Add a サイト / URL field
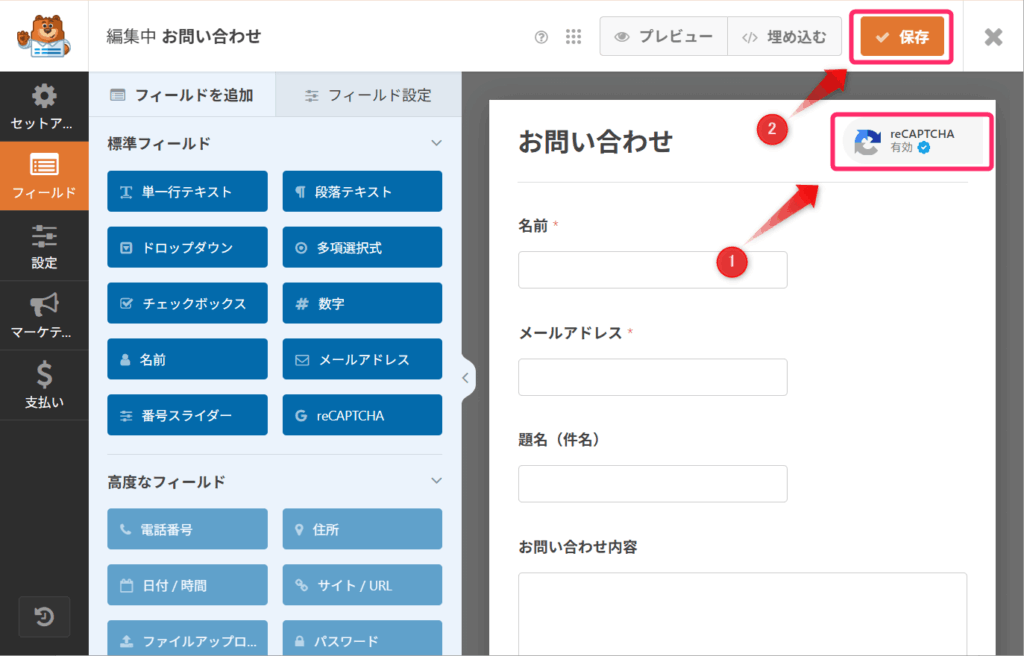This screenshot has height=656, width=1024. pyautogui.click(x=362, y=585)
